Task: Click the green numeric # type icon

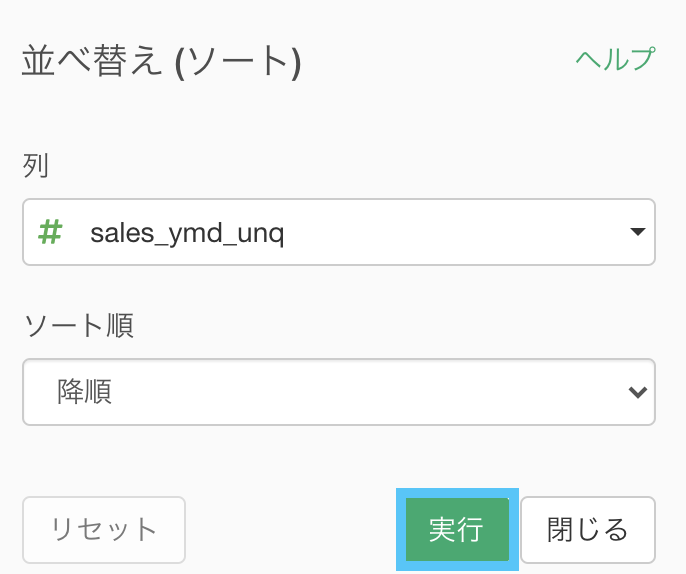Action: [50, 232]
